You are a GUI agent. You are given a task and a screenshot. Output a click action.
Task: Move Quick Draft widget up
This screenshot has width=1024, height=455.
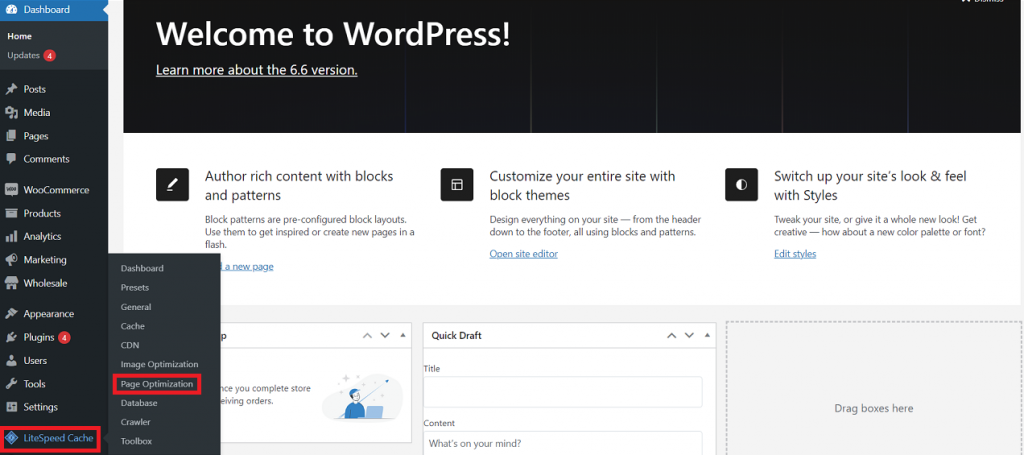pyautogui.click(x=671, y=336)
